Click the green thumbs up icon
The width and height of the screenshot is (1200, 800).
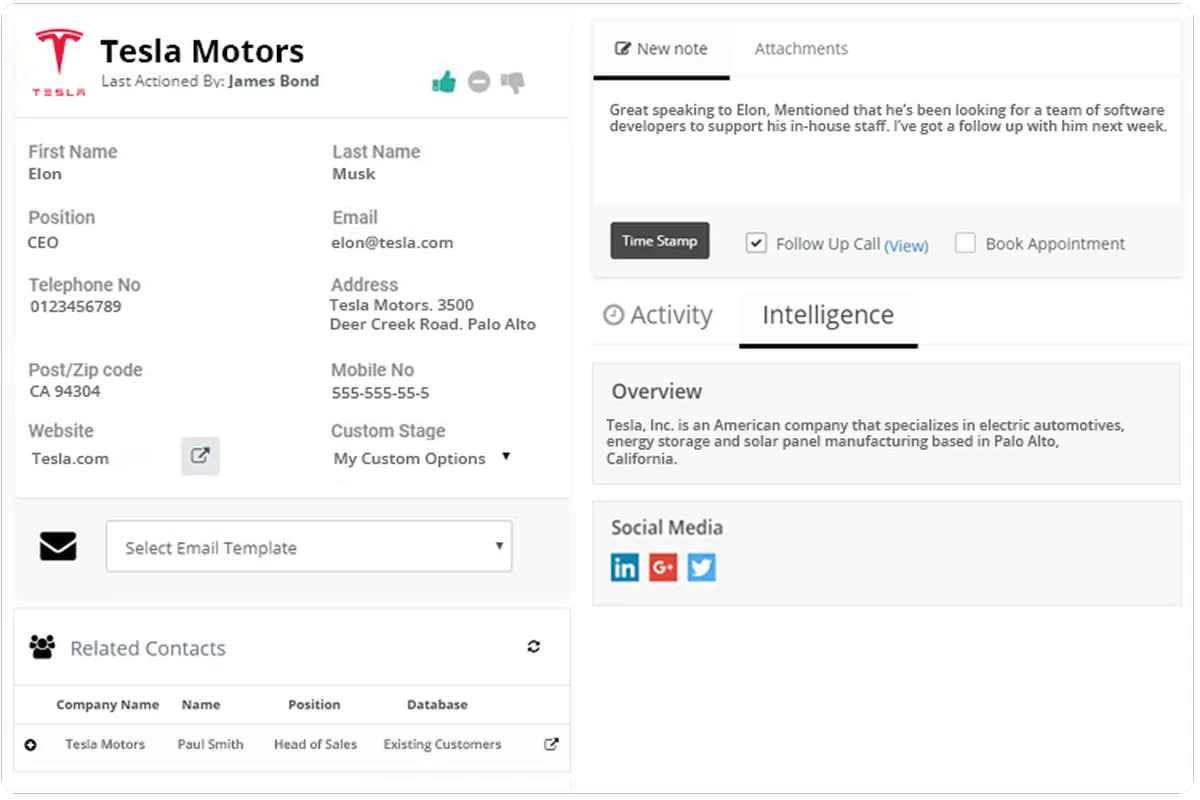click(444, 82)
